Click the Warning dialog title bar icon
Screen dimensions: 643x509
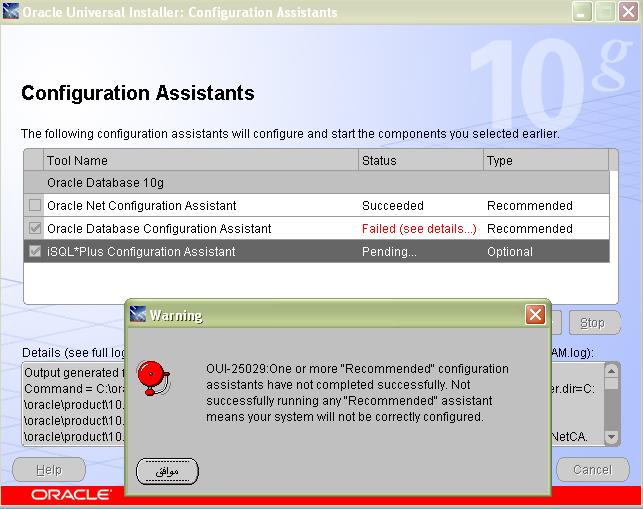coord(138,315)
